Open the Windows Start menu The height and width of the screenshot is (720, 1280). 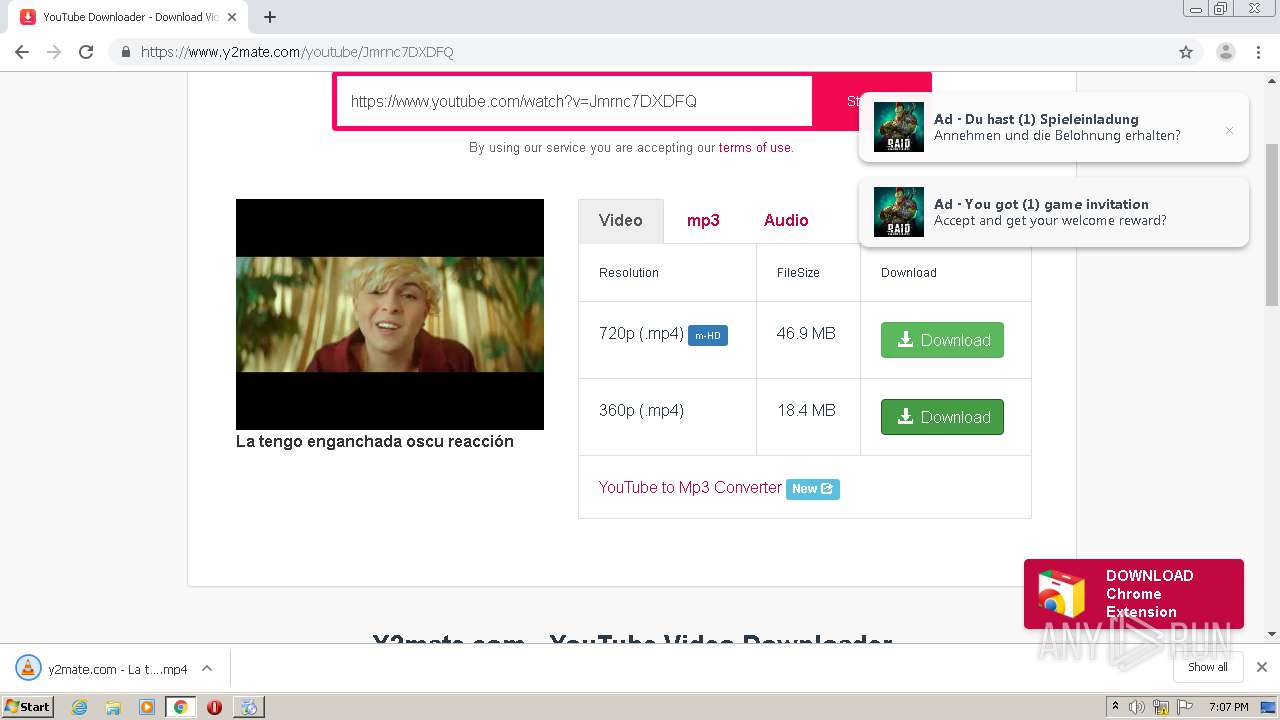click(x=28, y=707)
